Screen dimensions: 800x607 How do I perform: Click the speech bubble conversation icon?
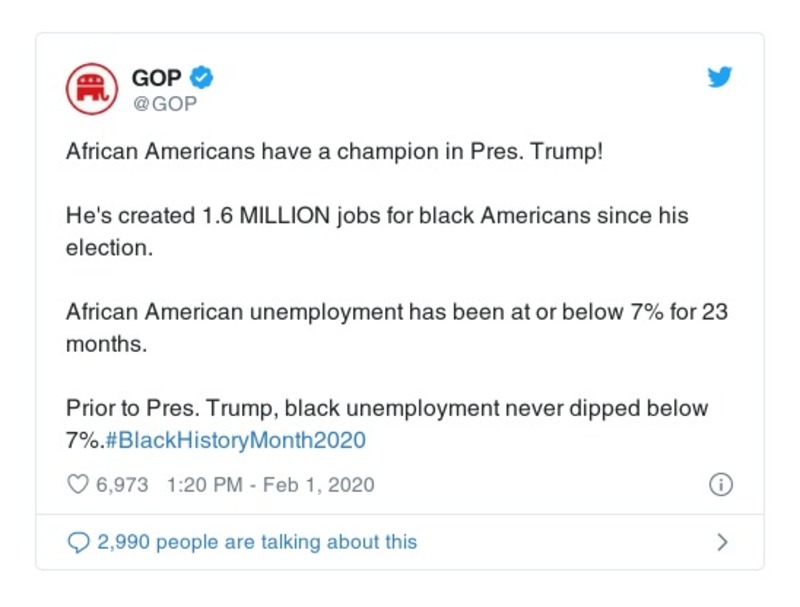78,539
